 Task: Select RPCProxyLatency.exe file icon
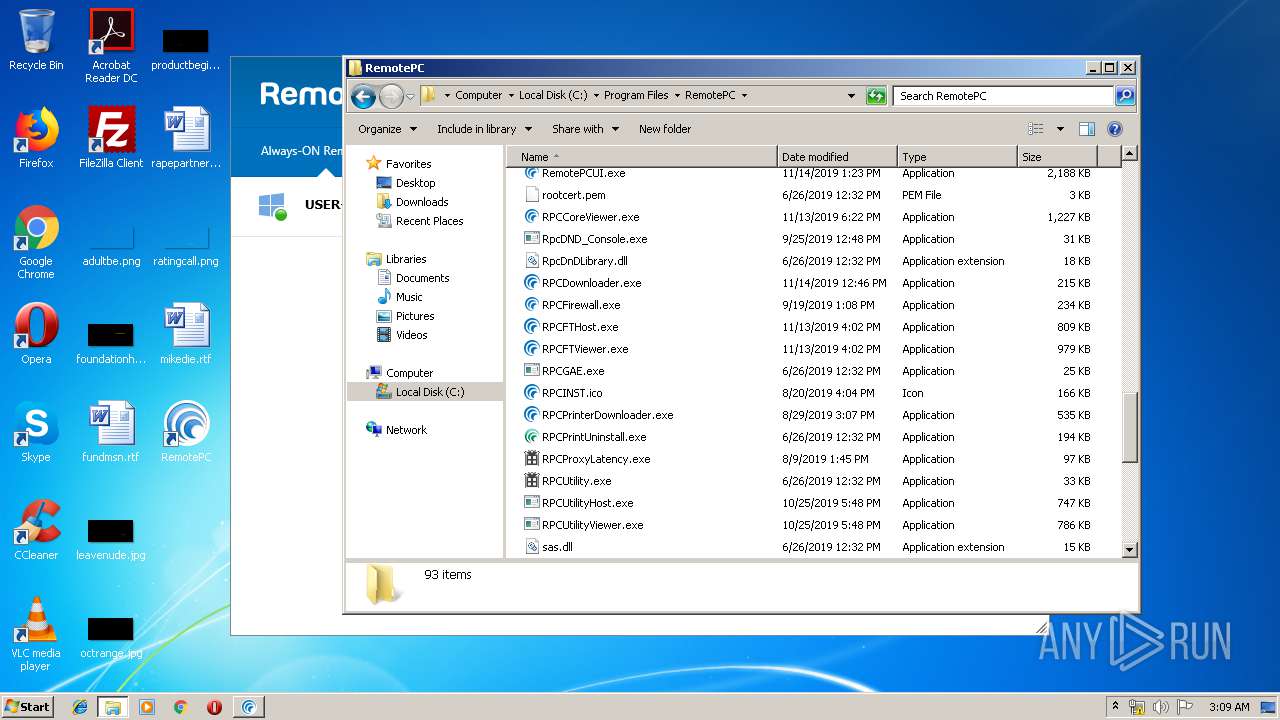pyautogui.click(x=532, y=459)
